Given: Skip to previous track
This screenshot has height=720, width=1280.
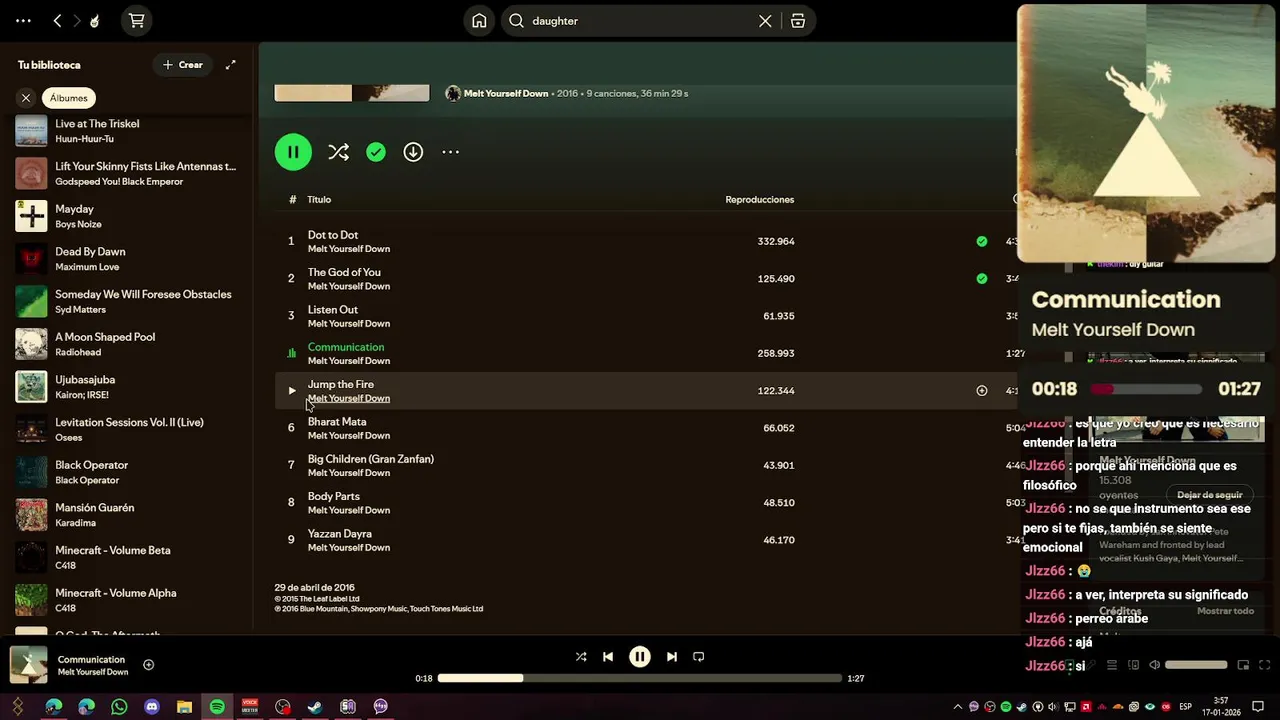Looking at the screenshot, I should tap(608, 657).
